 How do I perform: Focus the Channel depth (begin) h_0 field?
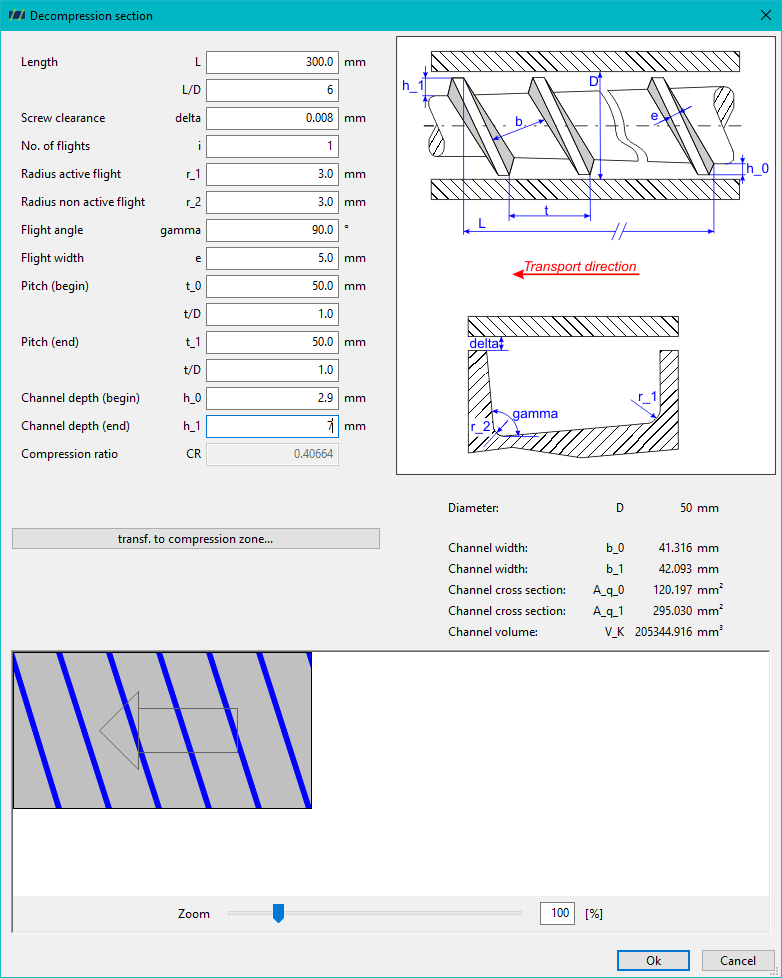tap(273, 399)
